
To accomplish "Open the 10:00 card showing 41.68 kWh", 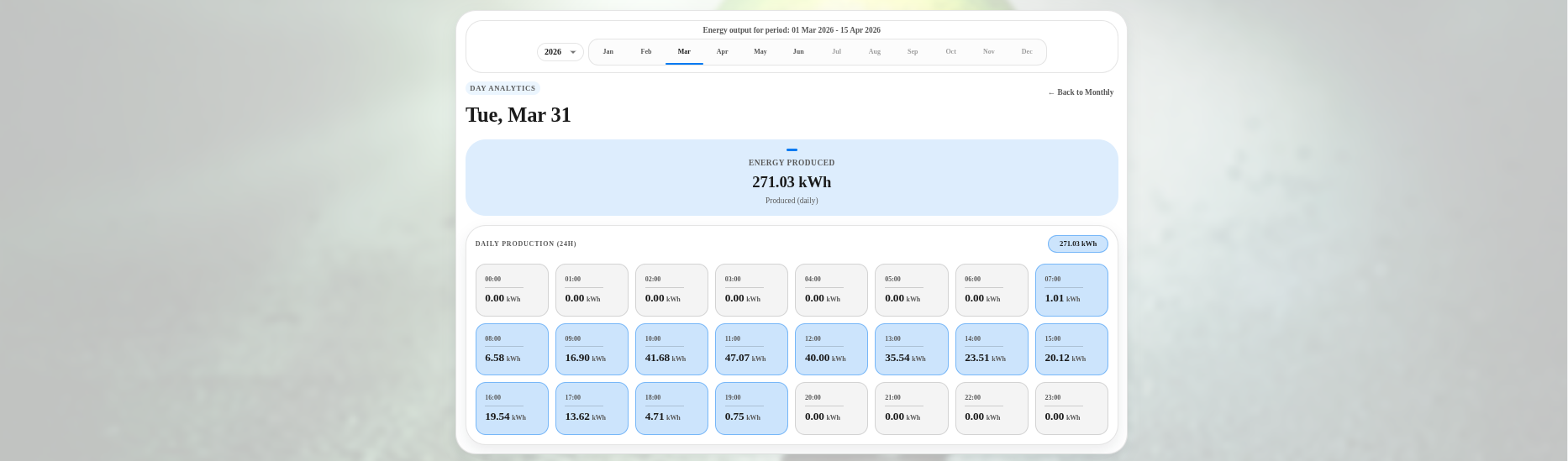I will click(671, 349).
